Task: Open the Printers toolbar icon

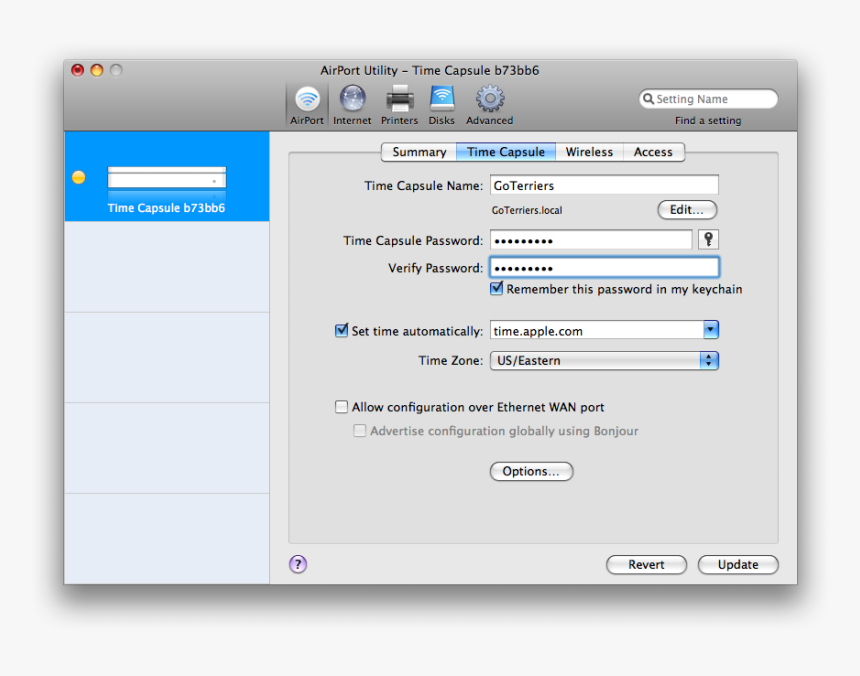Action: coord(399,105)
